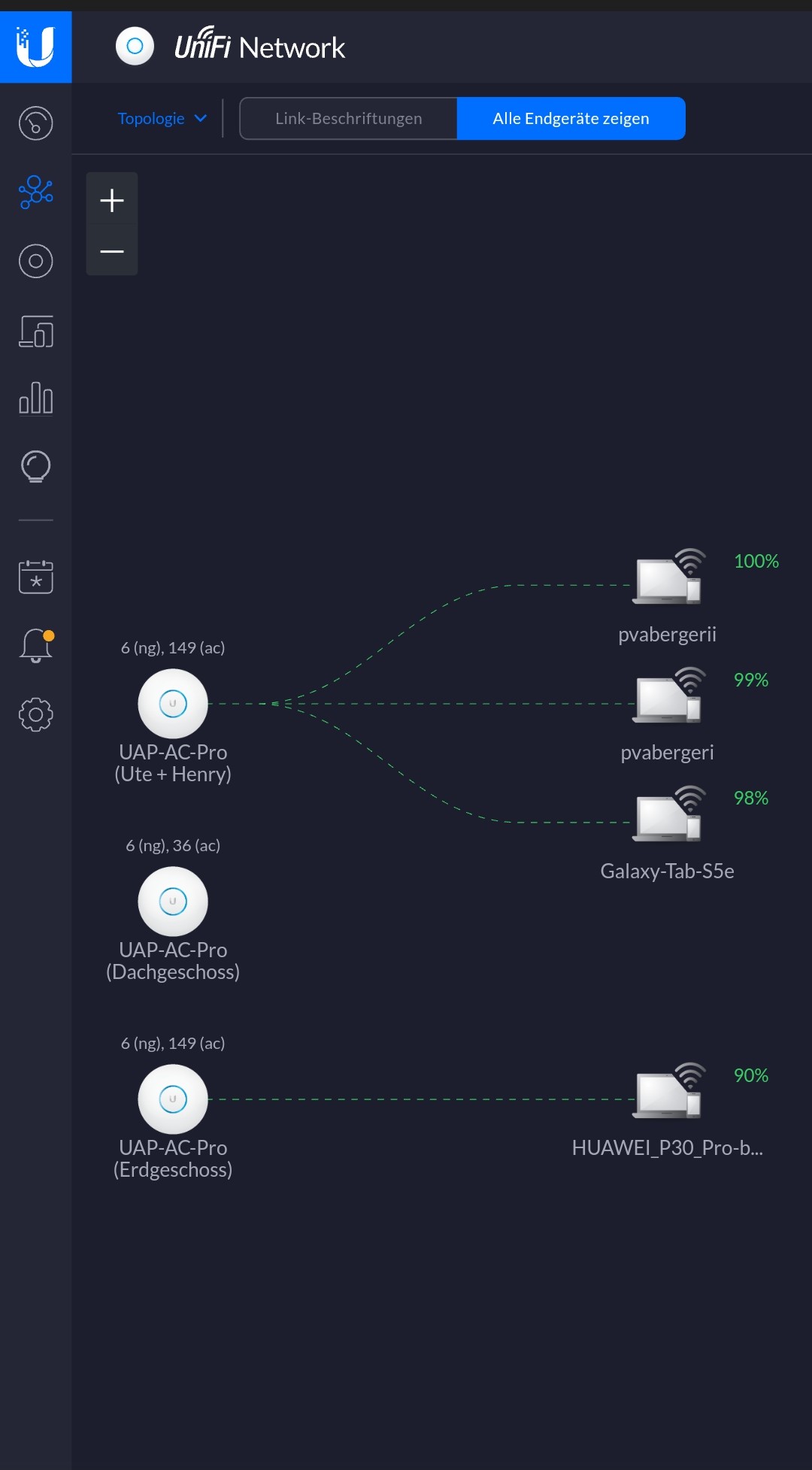Image resolution: width=812 pixels, height=1470 pixels.
Task: Zoom out with the minus button
Action: tap(112, 251)
